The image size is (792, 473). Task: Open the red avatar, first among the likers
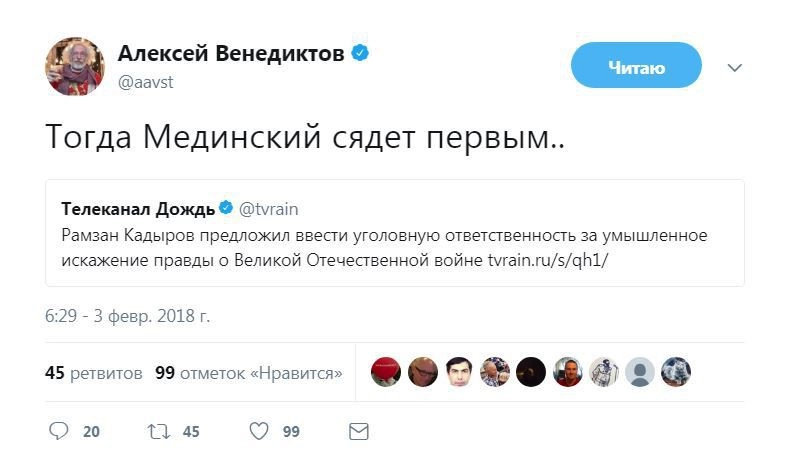(386, 372)
